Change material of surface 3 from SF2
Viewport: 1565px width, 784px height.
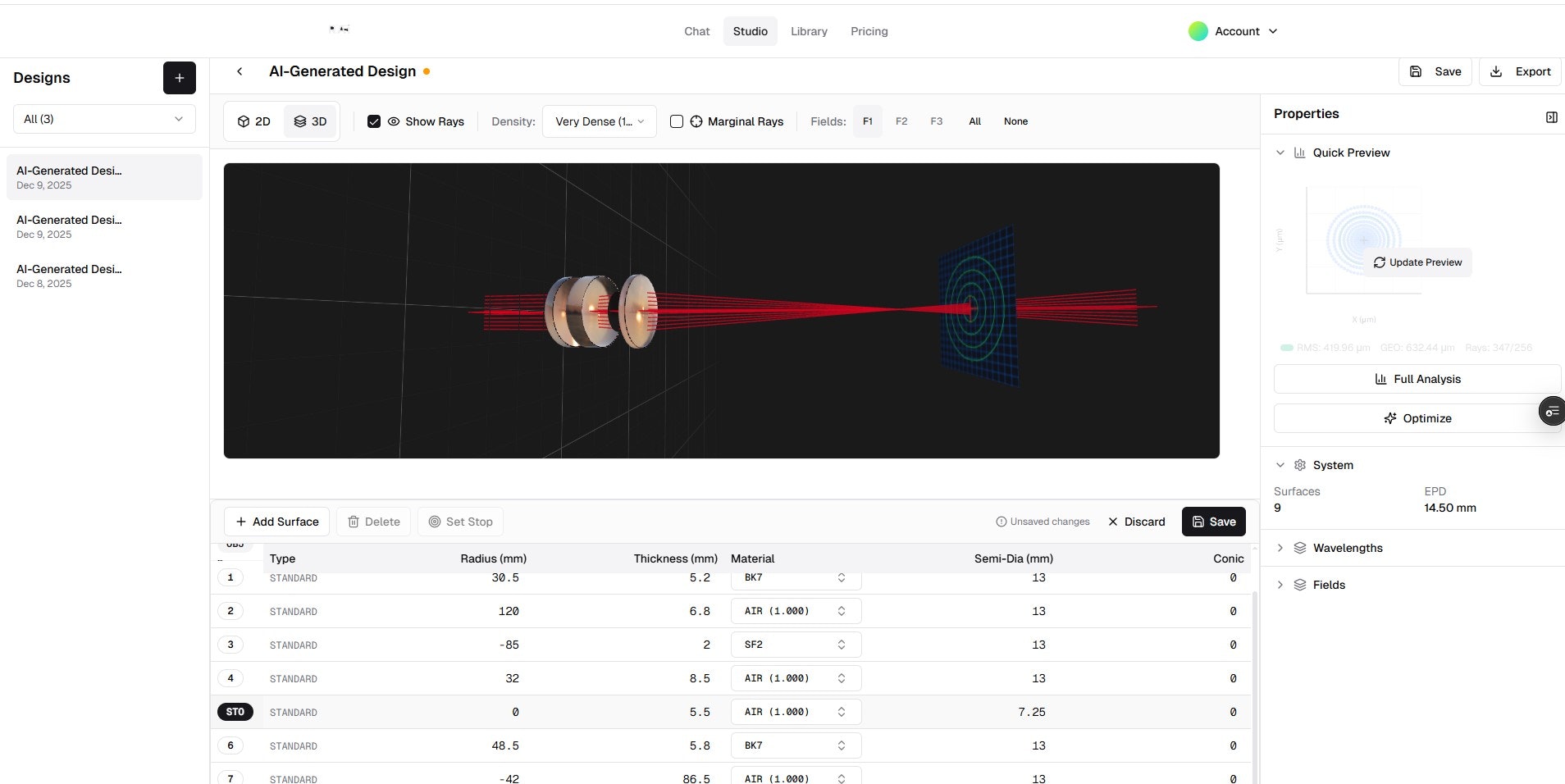pos(793,645)
